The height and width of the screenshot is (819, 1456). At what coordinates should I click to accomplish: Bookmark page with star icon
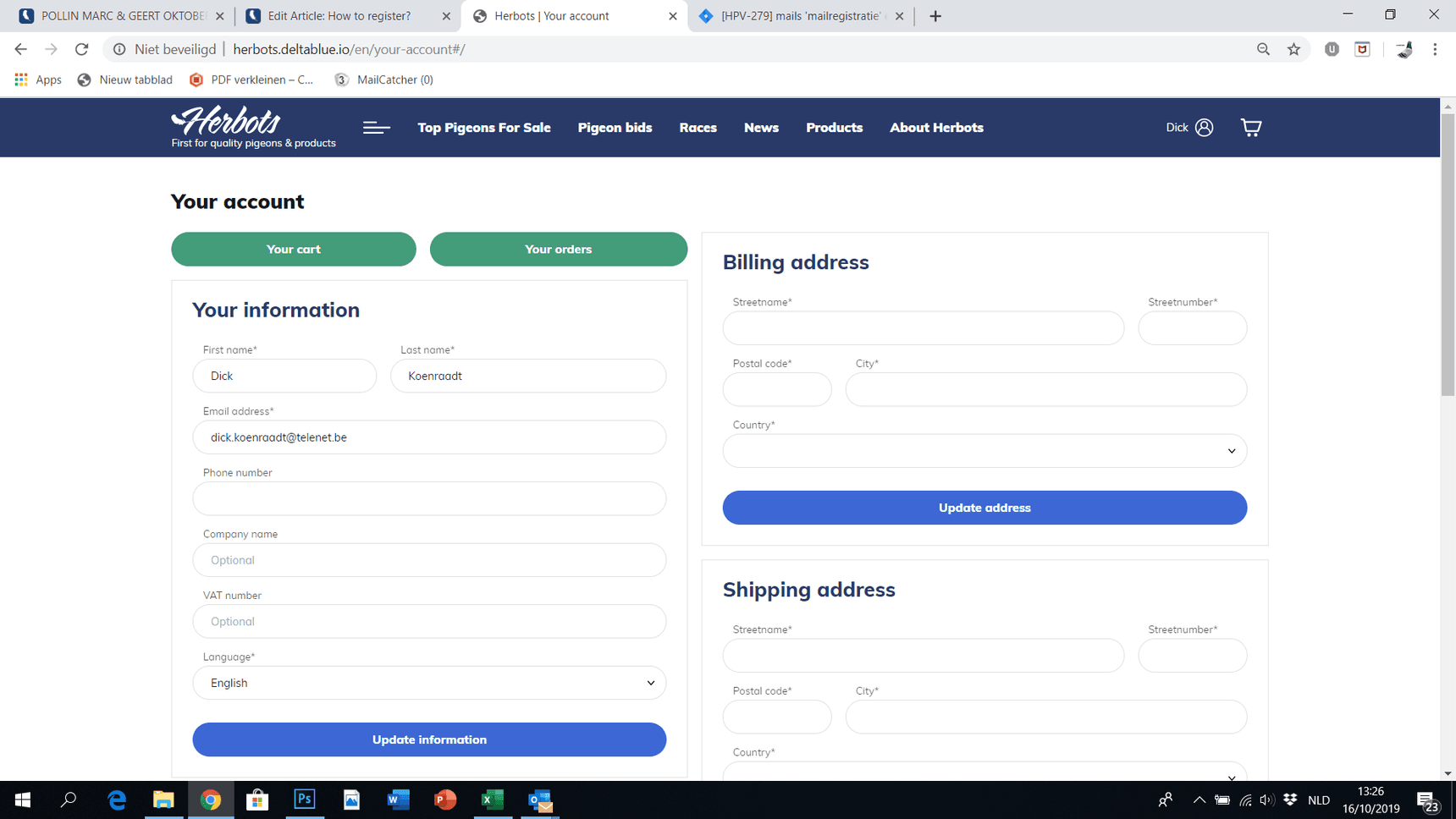(x=1293, y=49)
